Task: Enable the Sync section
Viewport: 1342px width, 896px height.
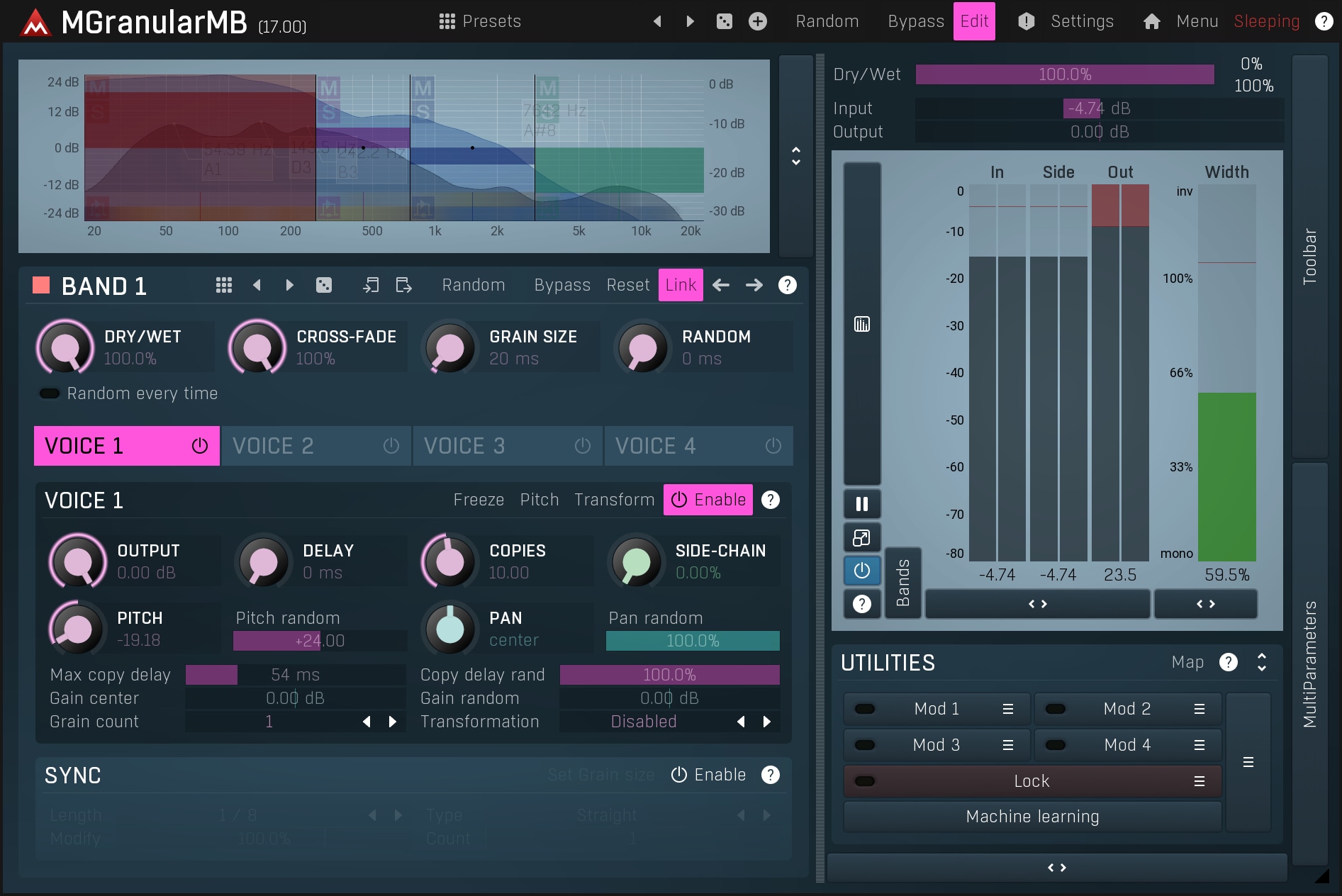Action: (708, 775)
